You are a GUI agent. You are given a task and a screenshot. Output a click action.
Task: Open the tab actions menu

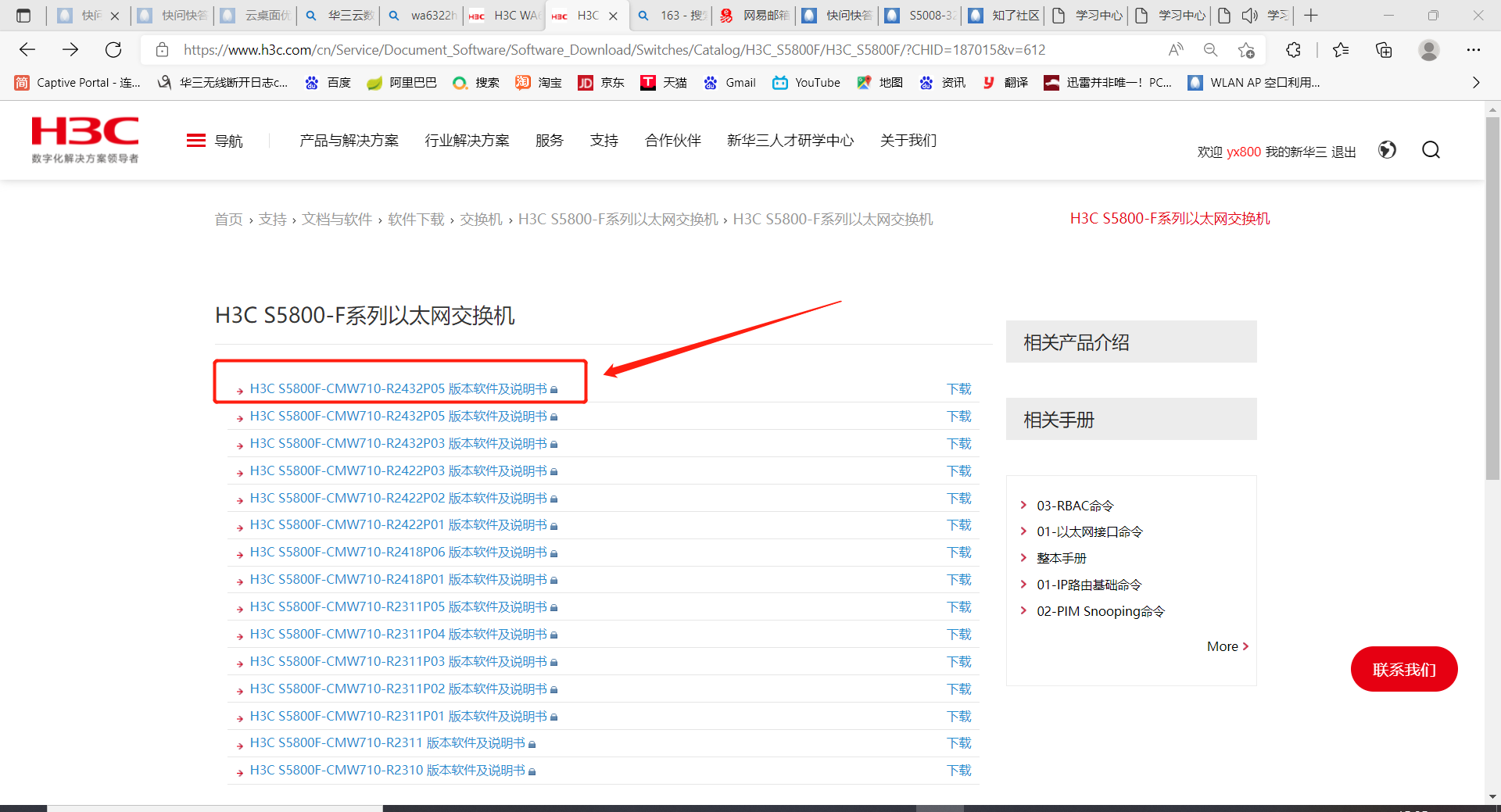pyautogui.click(x=23, y=16)
